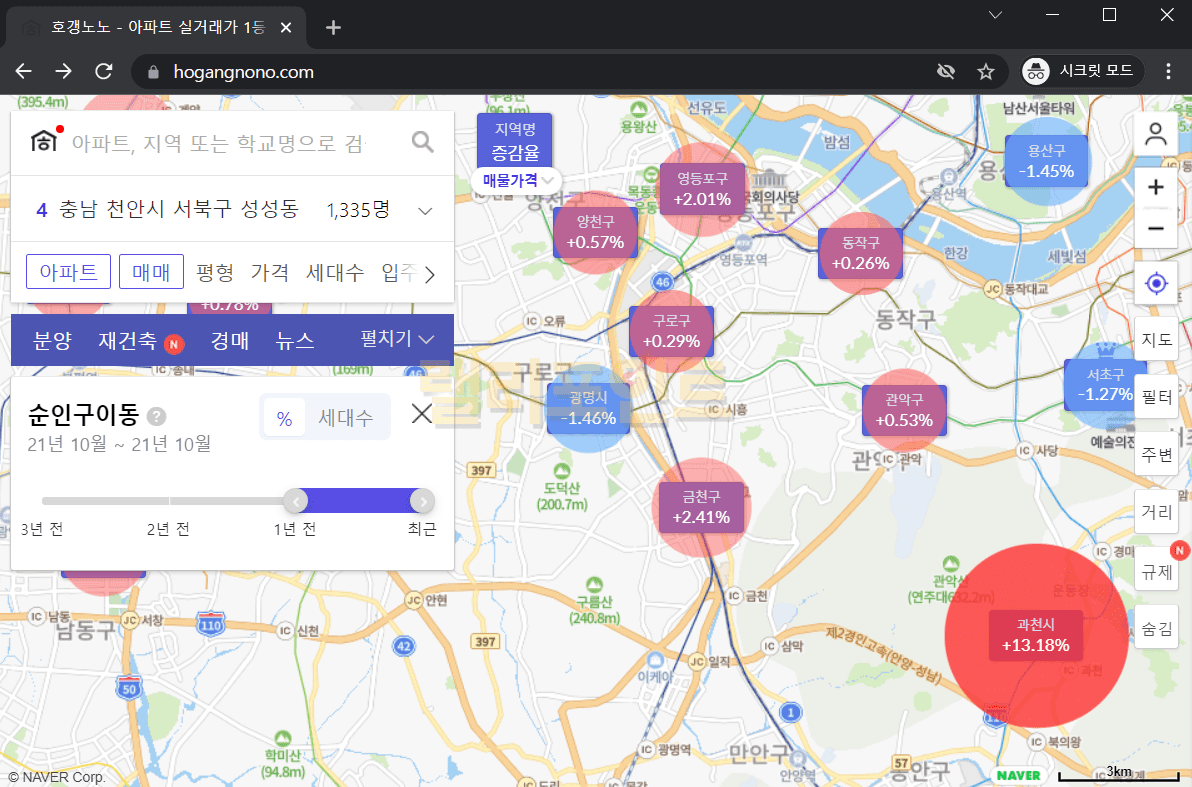
Task: Toggle the 매매 filter chip
Action: 151,272
